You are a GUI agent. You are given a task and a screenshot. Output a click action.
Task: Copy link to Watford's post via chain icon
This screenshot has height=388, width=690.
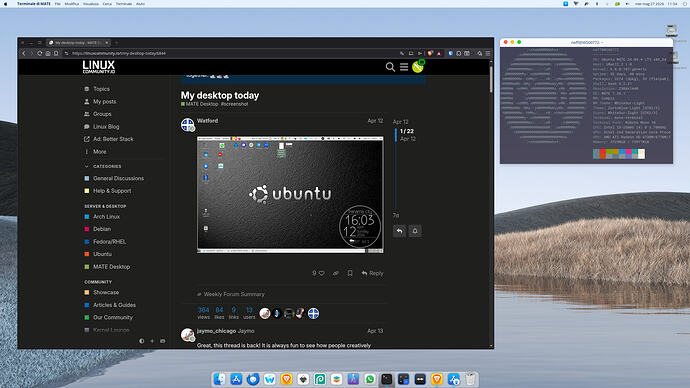pos(336,273)
